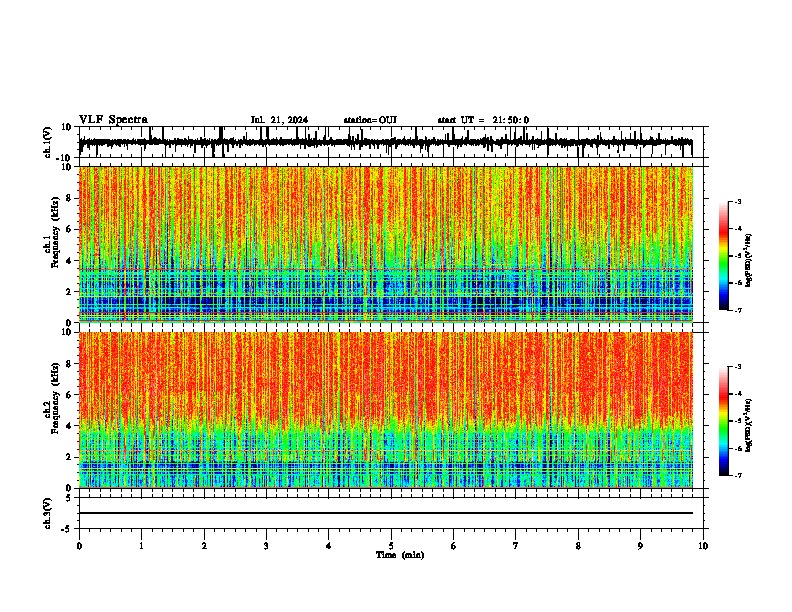Click the 'station=OUJ' label

[370, 120]
